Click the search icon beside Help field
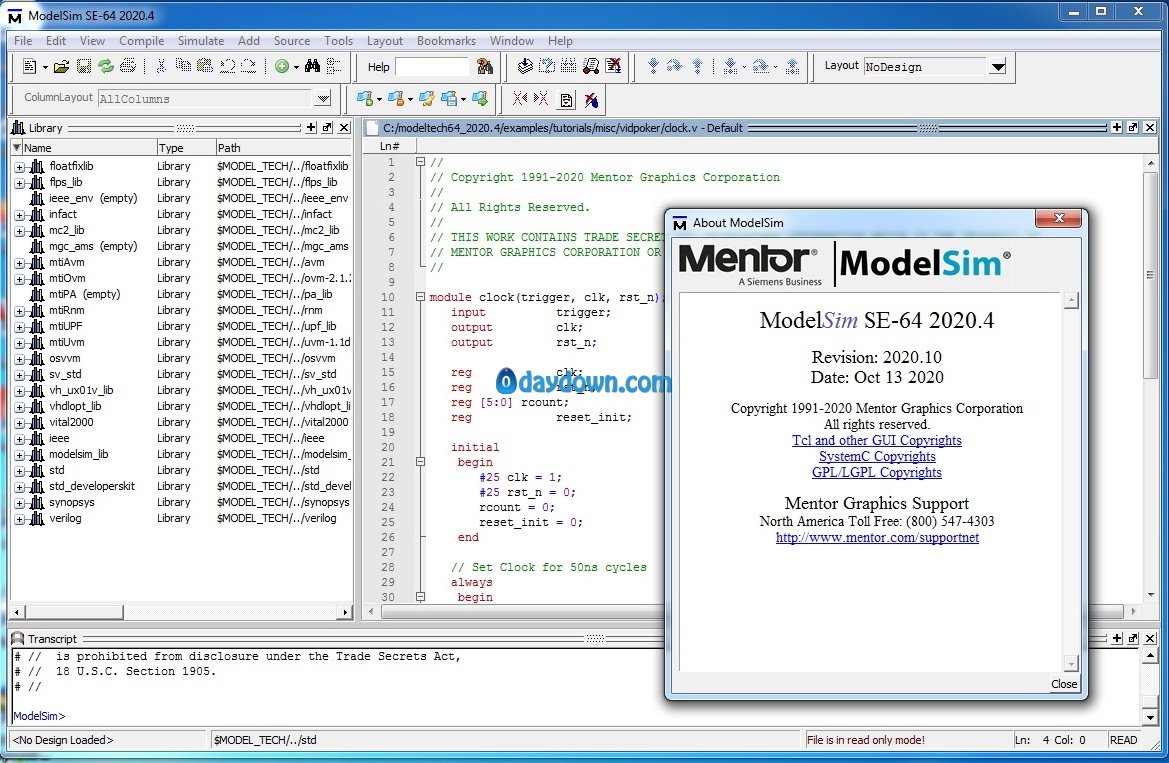The height and width of the screenshot is (763, 1169). [485, 66]
